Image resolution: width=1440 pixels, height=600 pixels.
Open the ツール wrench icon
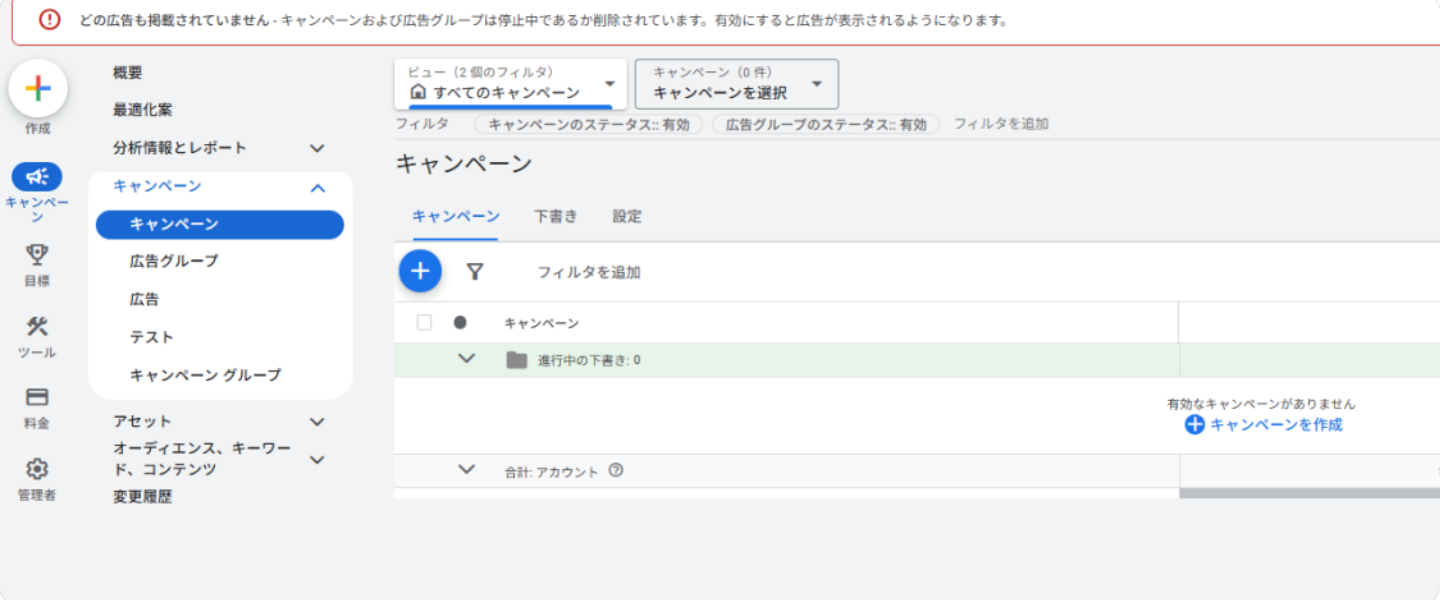coord(37,326)
